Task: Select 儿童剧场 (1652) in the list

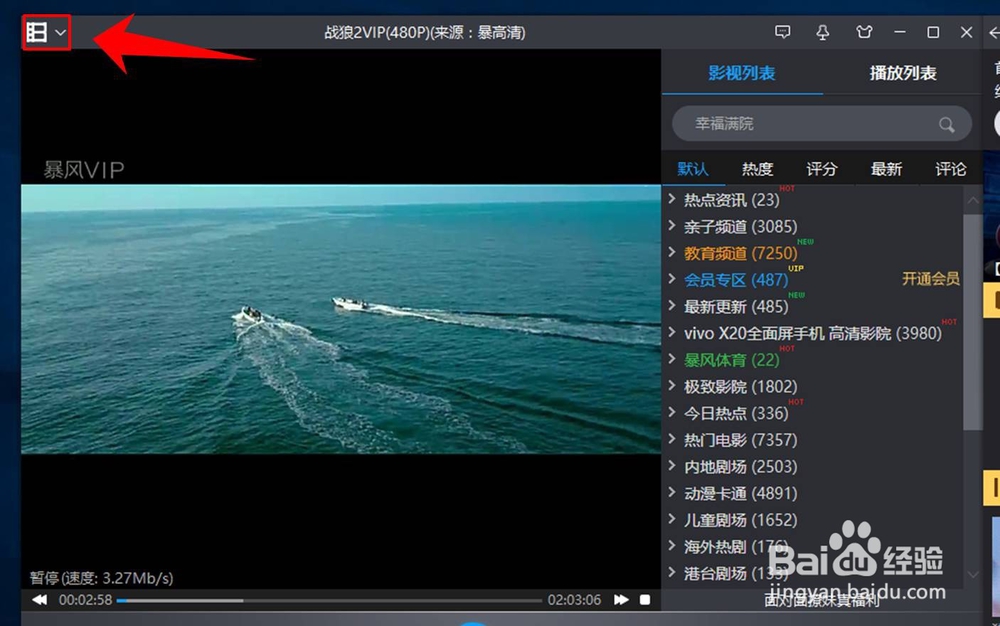Action: [740, 521]
